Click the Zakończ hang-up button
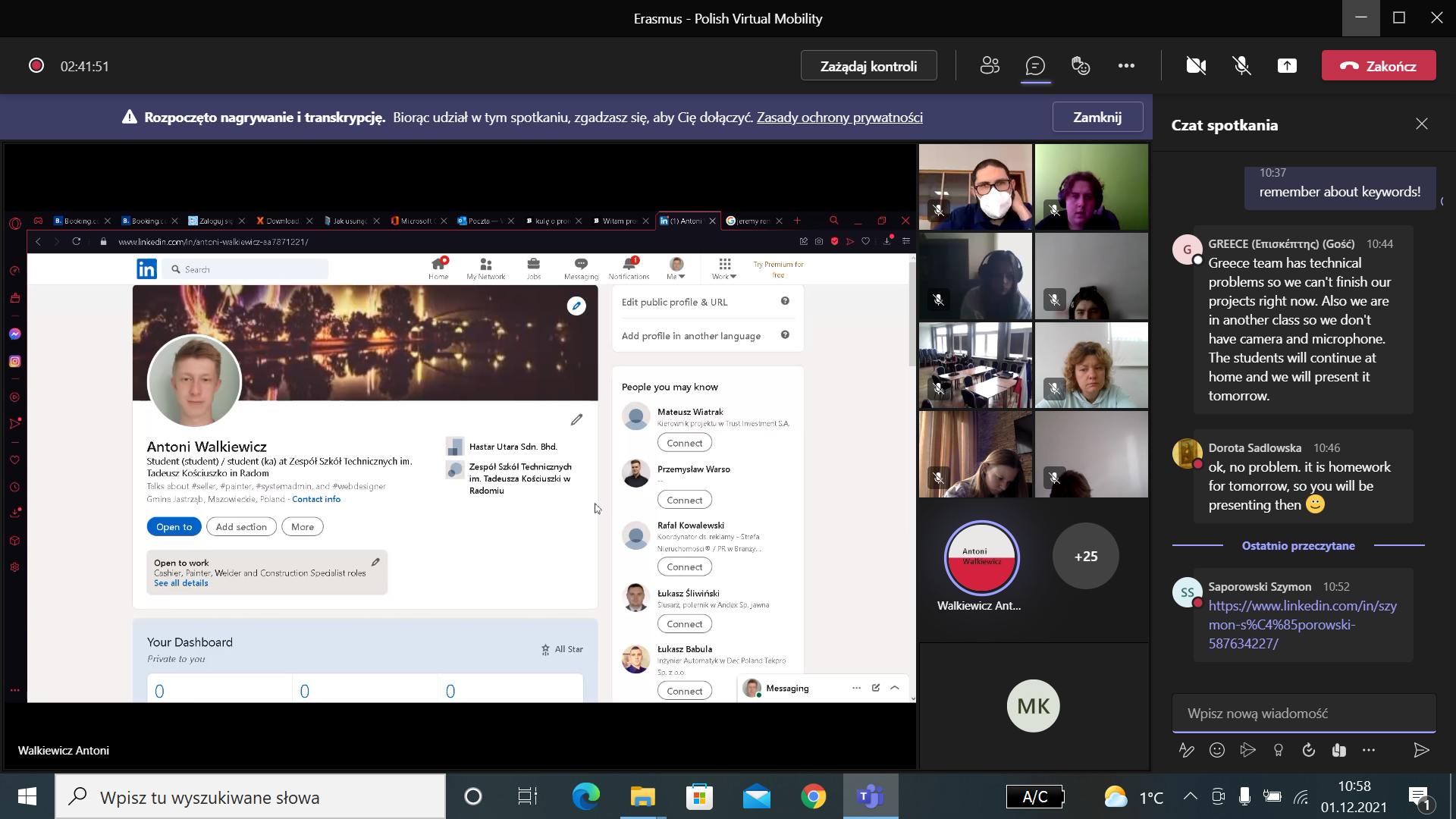This screenshot has height=819, width=1456. 1379,66
